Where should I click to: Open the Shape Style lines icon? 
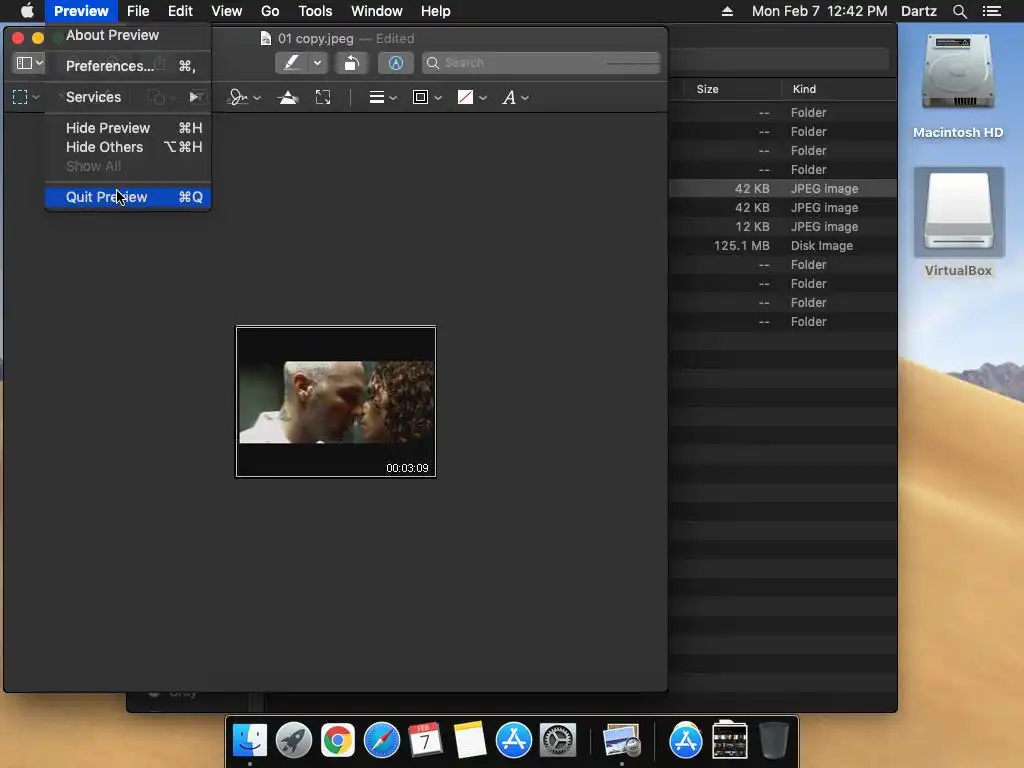[x=376, y=97]
